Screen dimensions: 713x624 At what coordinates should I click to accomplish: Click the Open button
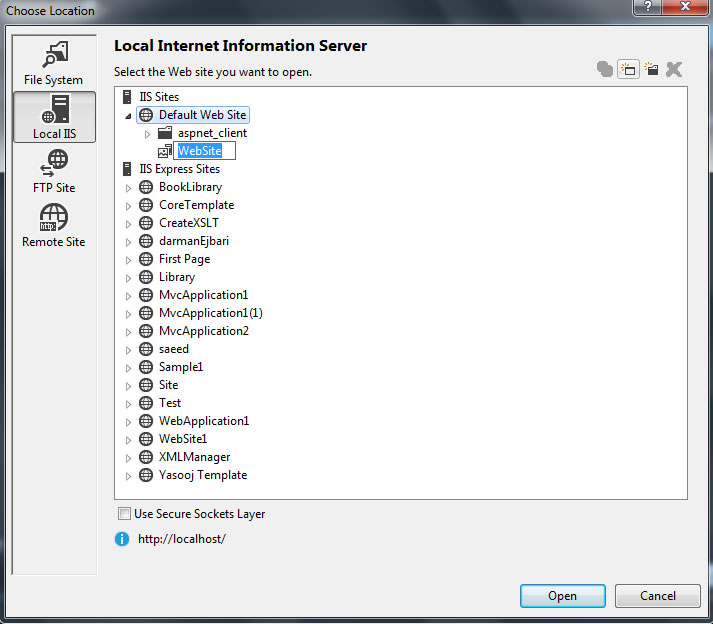pos(562,596)
